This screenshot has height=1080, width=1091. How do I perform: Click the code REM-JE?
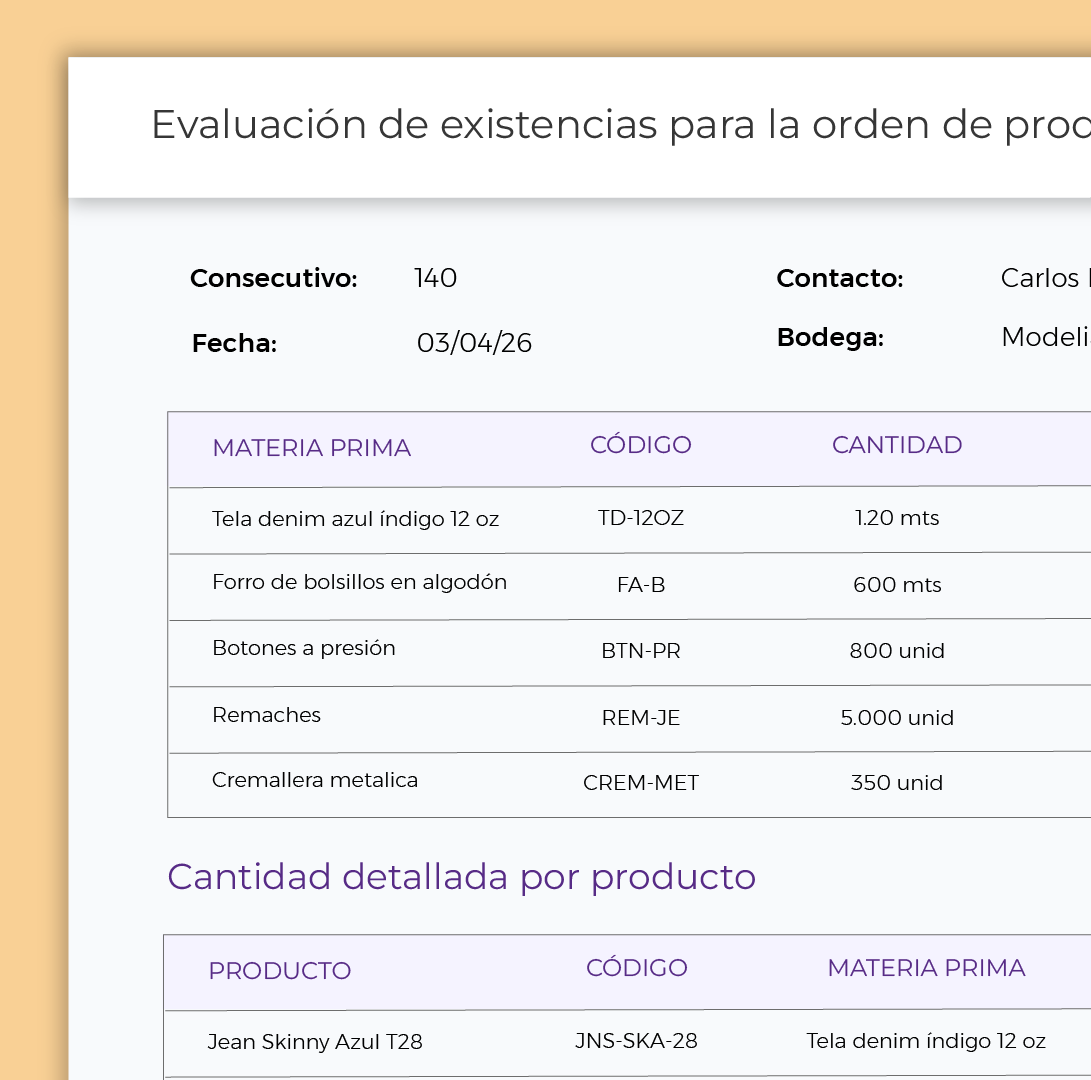coord(641,717)
